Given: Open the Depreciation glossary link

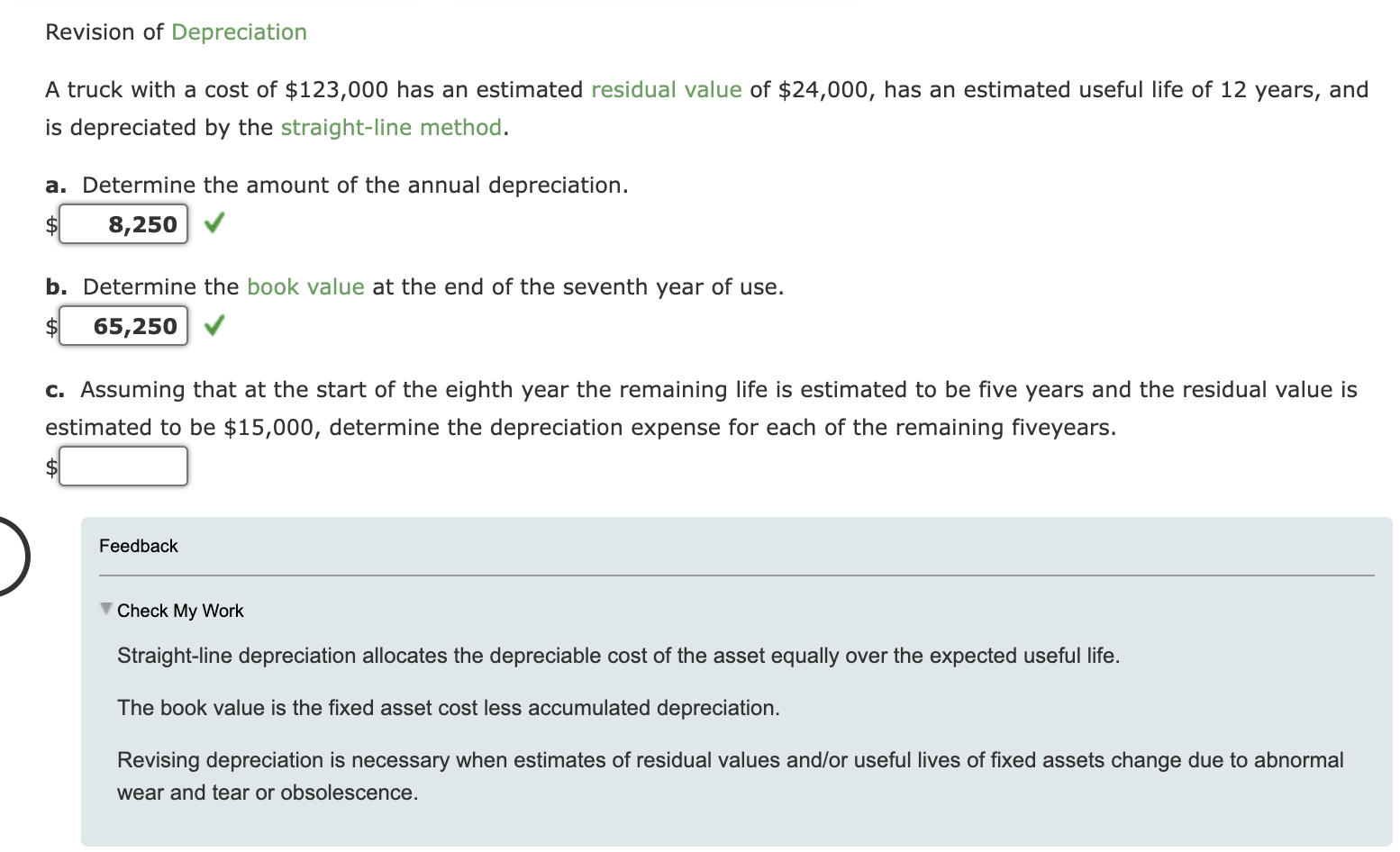Looking at the screenshot, I should tap(239, 32).
